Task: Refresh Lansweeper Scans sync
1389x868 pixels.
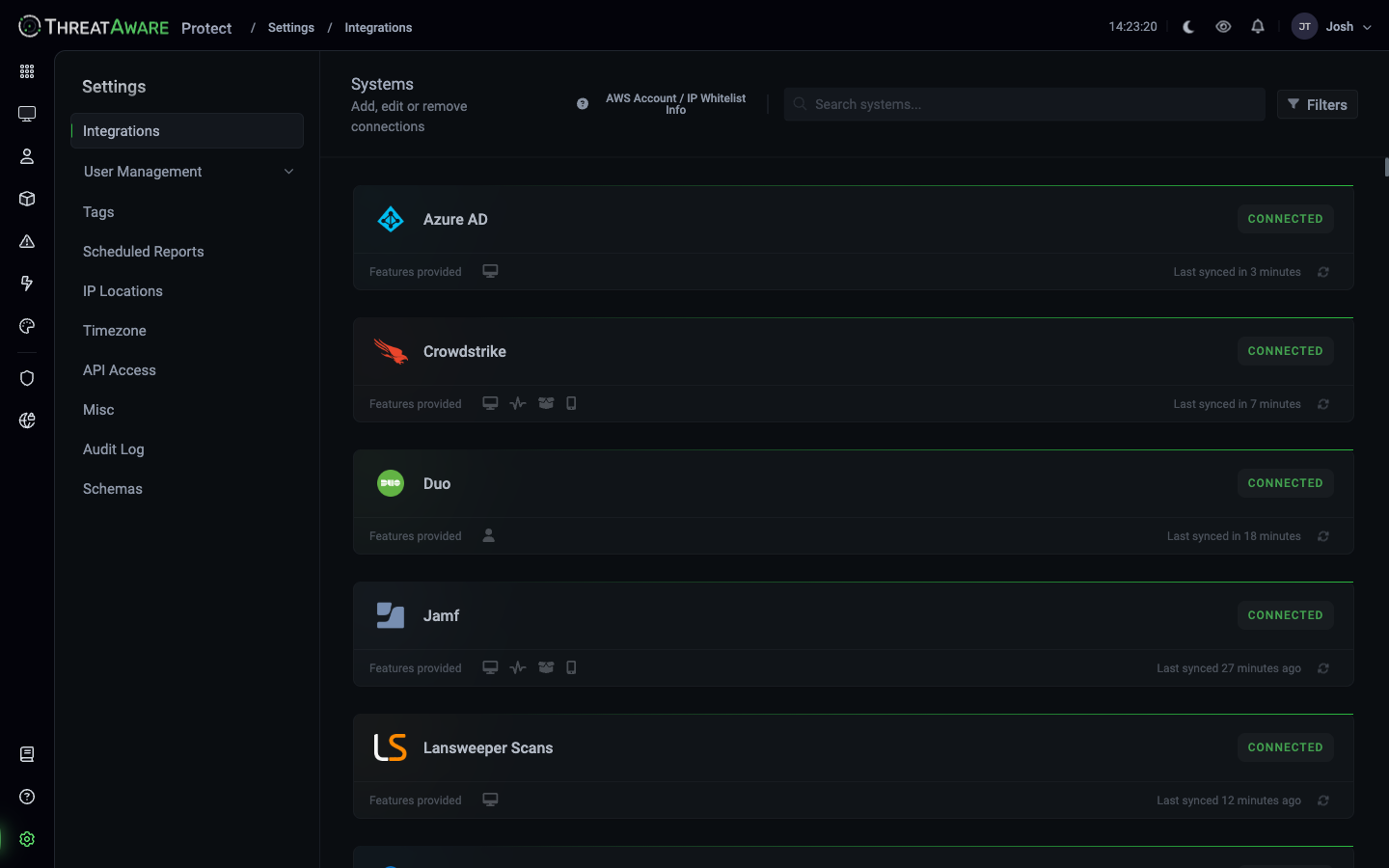Action: click(x=1323, y=800)
